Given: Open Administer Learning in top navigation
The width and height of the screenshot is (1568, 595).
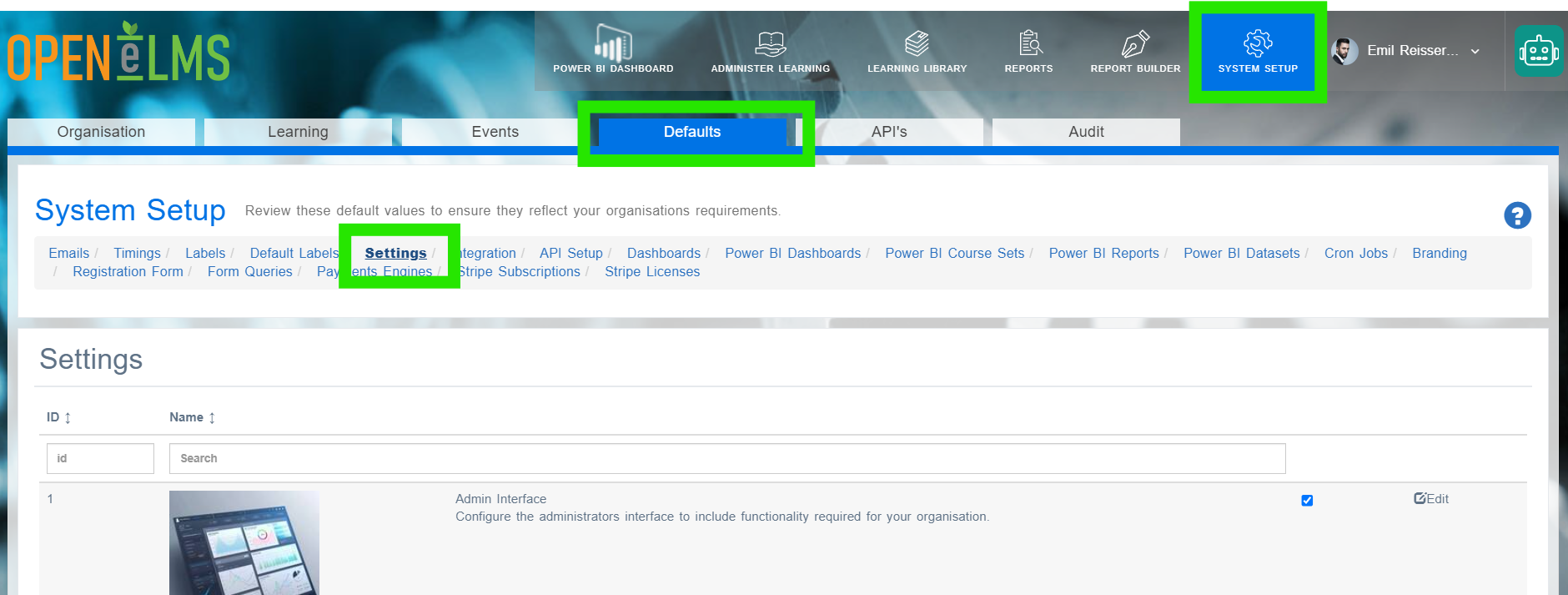Looking at the screenshot, I should (x=771, y=51).
